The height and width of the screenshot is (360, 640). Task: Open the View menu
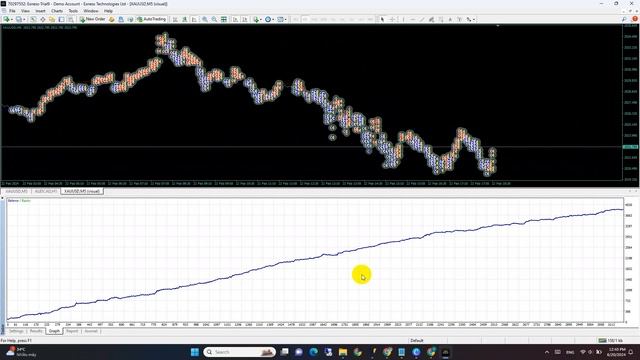[x=25, y=11]
